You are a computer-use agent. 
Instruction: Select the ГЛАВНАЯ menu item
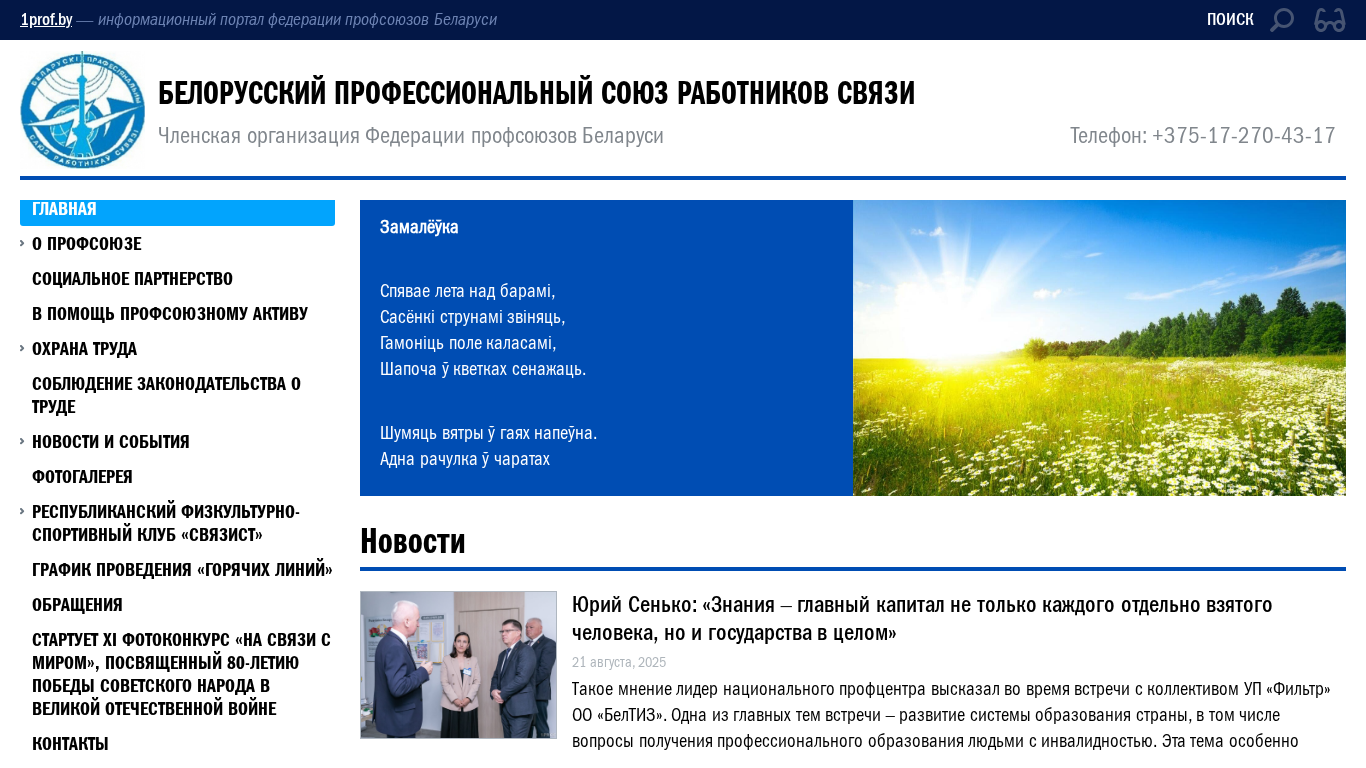pyautogui.click(x=177, y=211)
